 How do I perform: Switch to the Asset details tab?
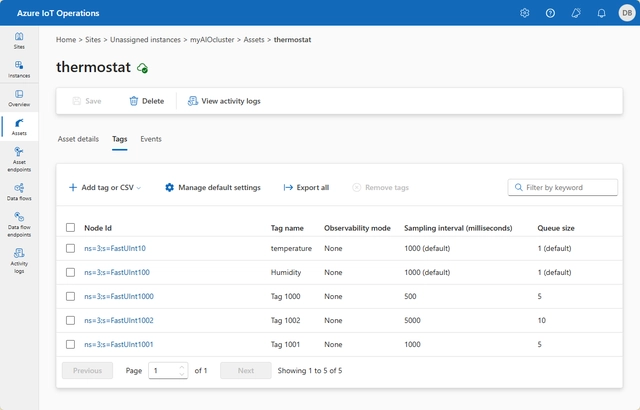point(78,139)
